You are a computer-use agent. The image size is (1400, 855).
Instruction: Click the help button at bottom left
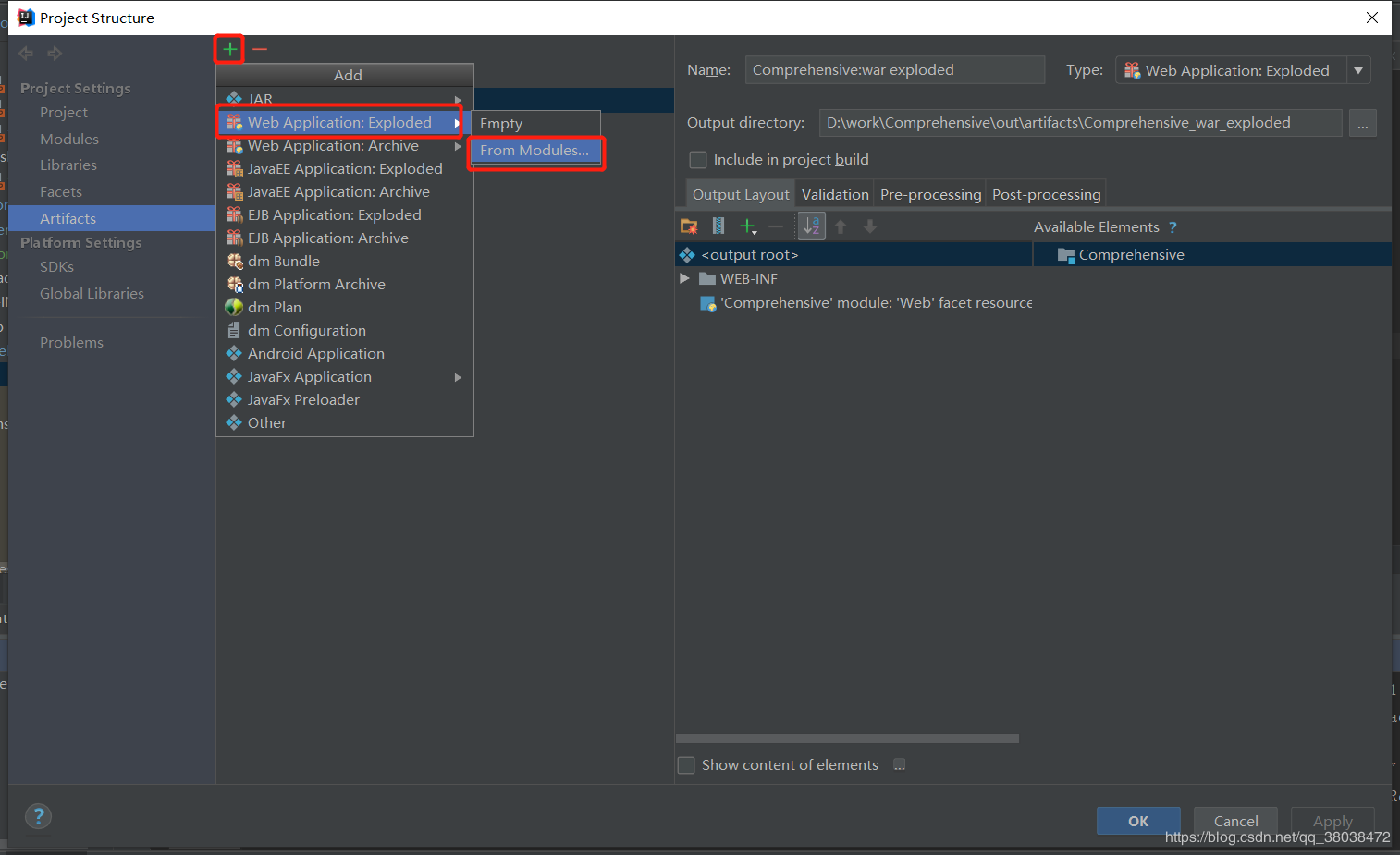(x=38, y=816)
